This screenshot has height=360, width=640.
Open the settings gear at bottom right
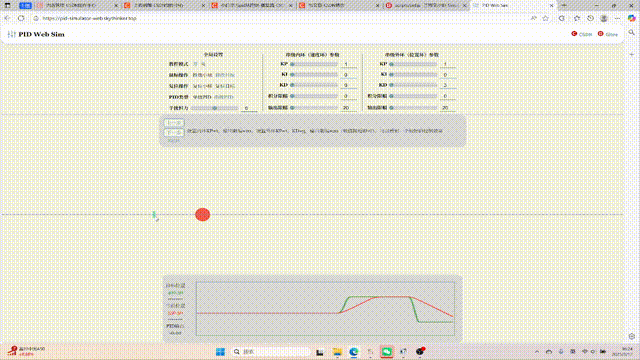[x=632, y=336]
